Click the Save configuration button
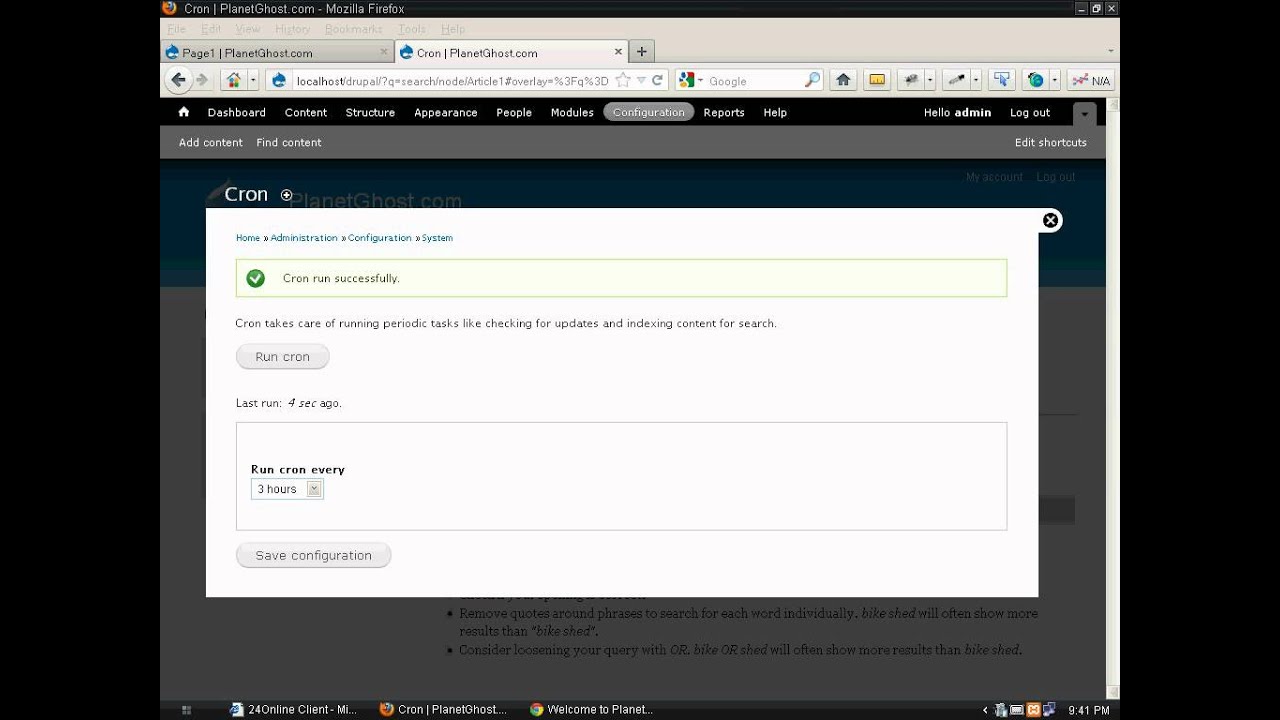The width and height of the screenshot is (1280, 720). [x=313, y=556]
